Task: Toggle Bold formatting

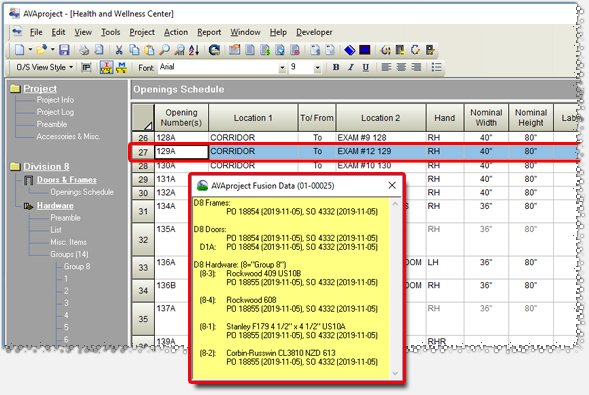Action: click(x=336, y=67)
